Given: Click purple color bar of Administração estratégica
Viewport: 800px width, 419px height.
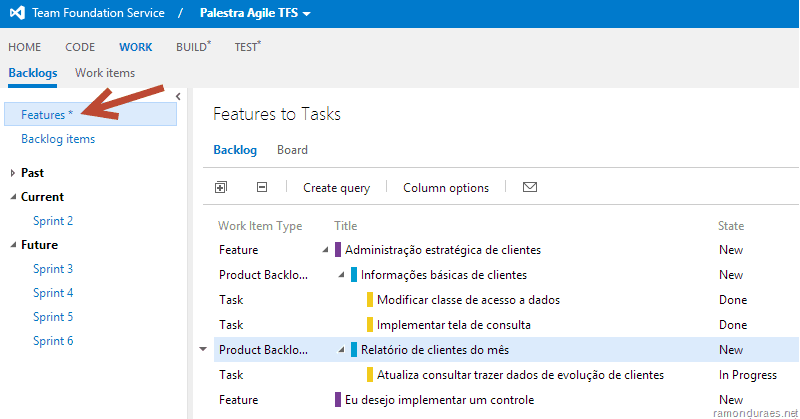Looking at the screenshot, I should tap(338, 250).
